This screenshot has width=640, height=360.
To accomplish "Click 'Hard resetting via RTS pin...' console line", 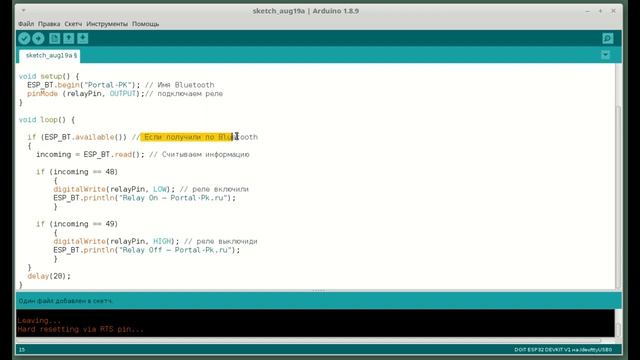I will (x=80, y=329).
